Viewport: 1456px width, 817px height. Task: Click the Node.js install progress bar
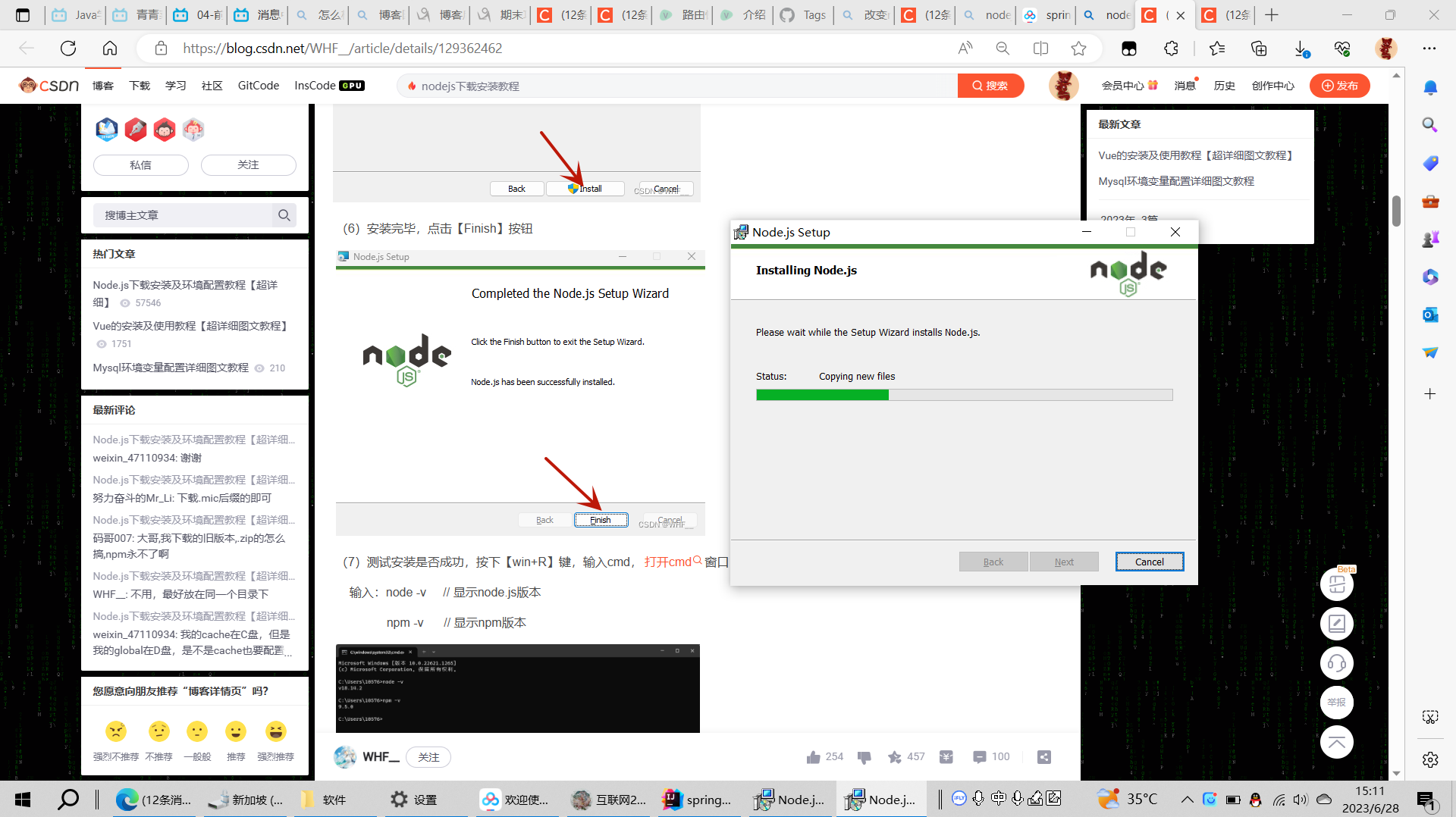pos(963,394)
